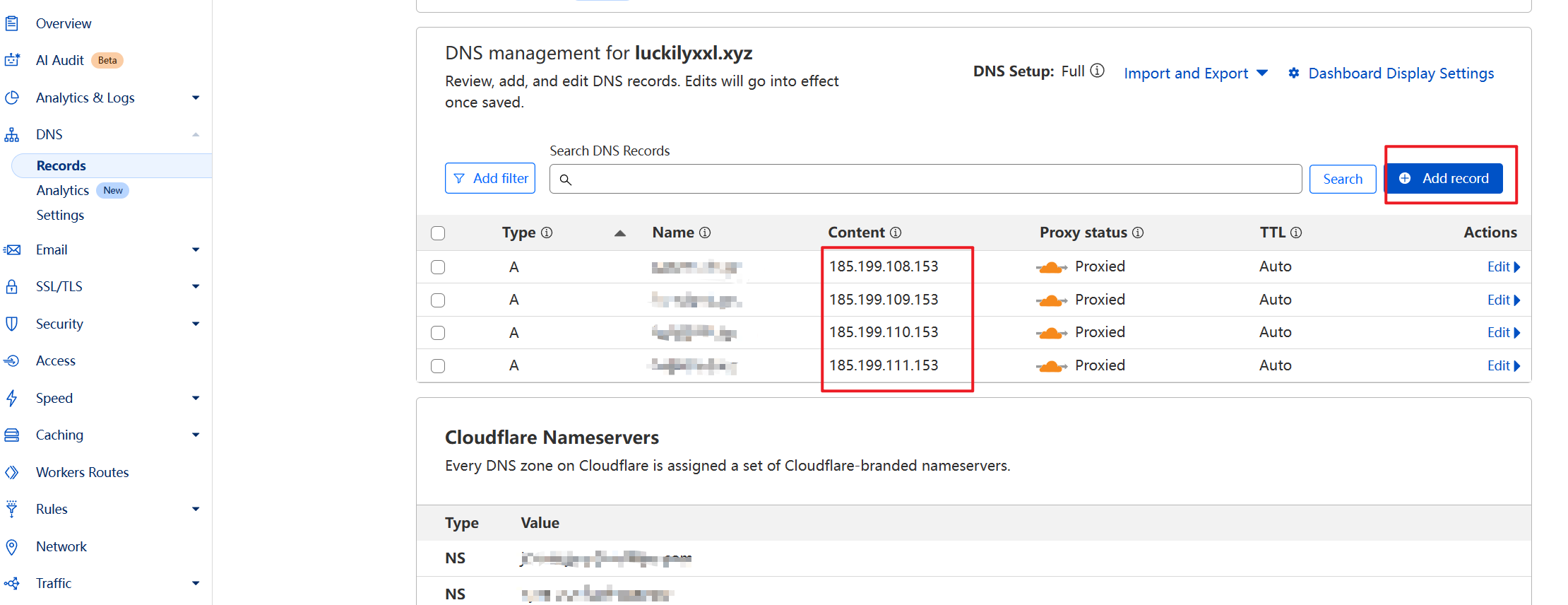Viewport: 1568px width, 605px height.
Task: Expand the Analytics & Logs menu arrow
Action: click(196, 98)
